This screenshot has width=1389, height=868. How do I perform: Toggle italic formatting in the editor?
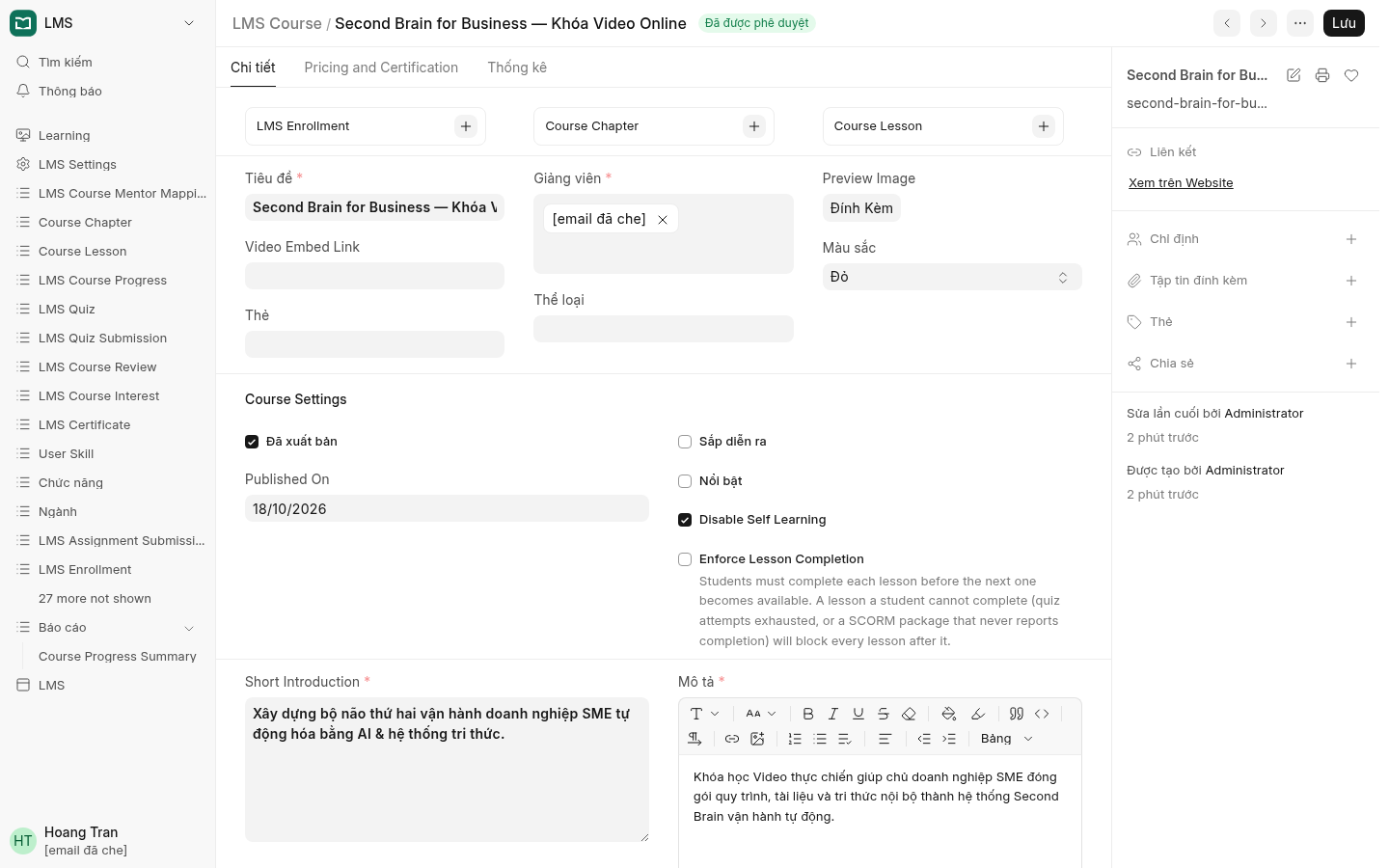(833, 714)
